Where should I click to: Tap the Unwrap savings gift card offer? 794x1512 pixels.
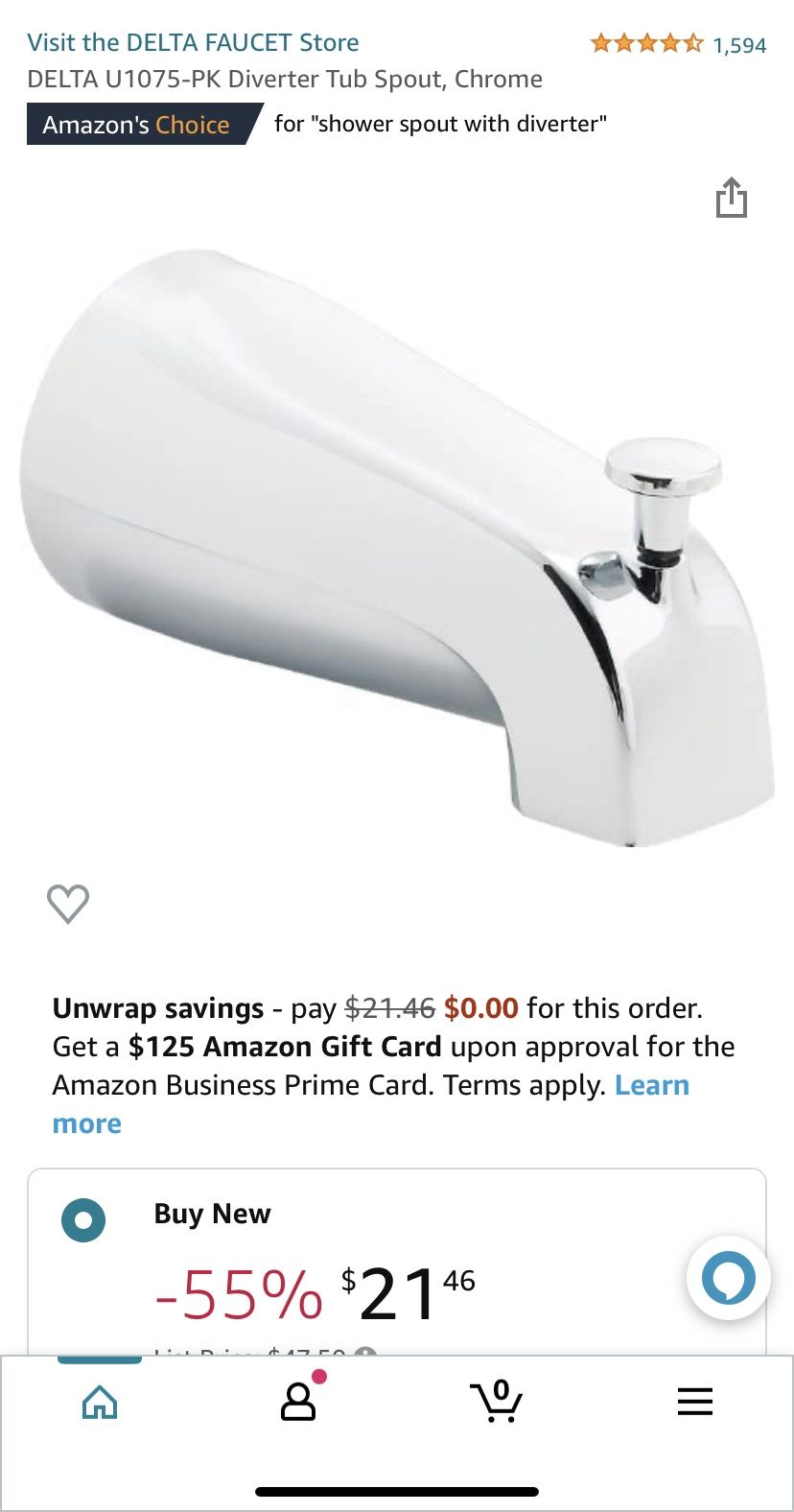394,1065
